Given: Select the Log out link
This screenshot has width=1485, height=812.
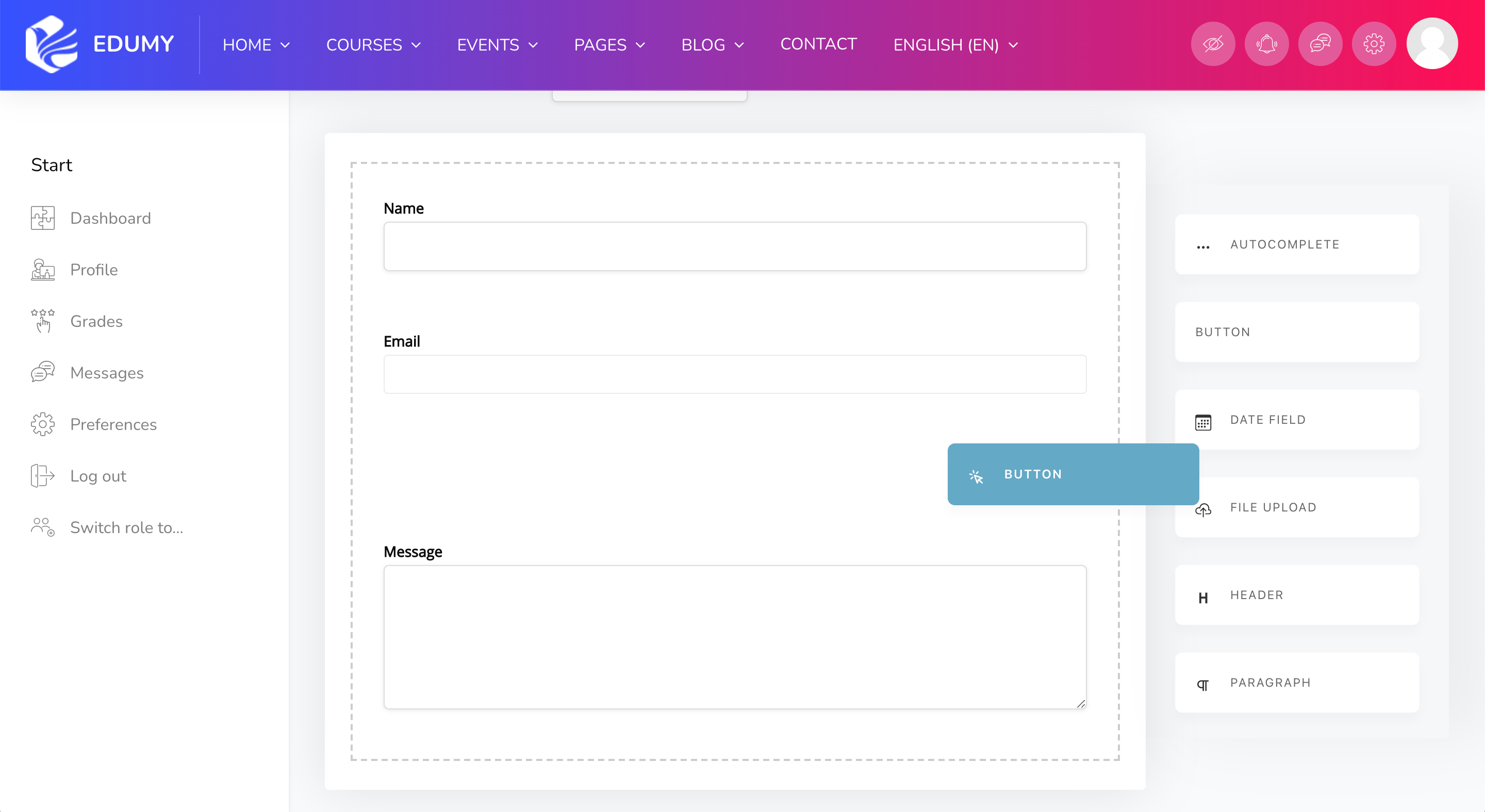Looking at the screenshot, I should (x=98, y=476).
